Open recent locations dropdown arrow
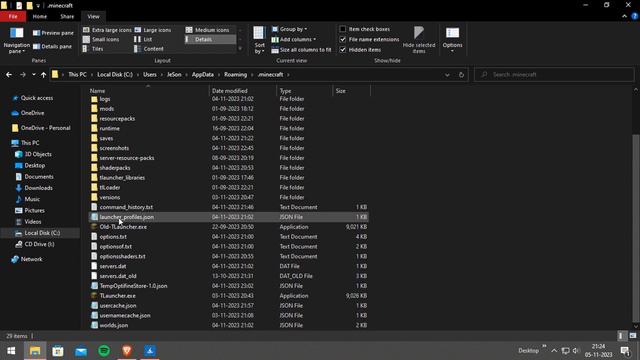Image resolution: width=640 pixels, height=360 pixels. [33, 75]
